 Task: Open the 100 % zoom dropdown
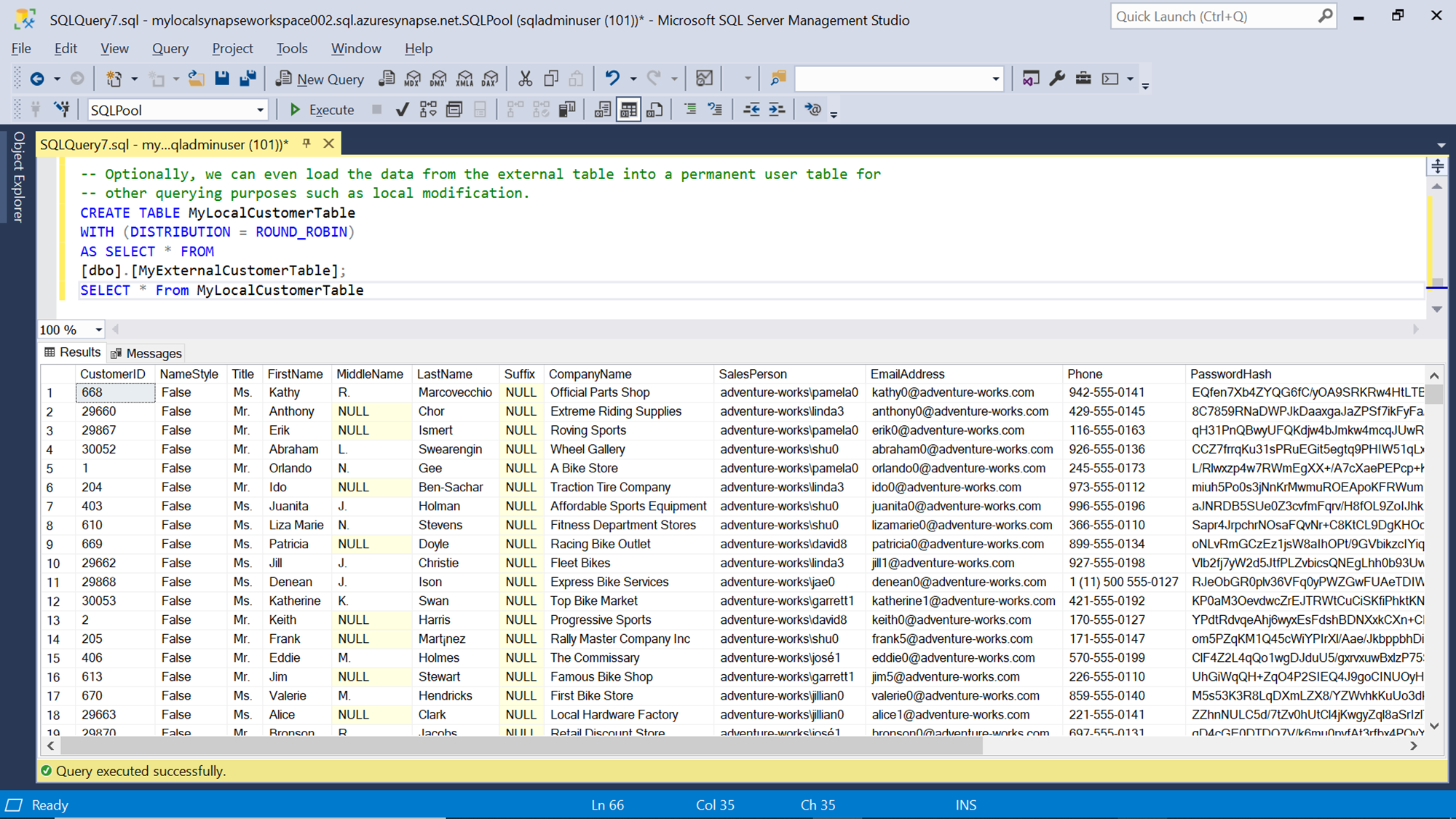pos(98,330)
